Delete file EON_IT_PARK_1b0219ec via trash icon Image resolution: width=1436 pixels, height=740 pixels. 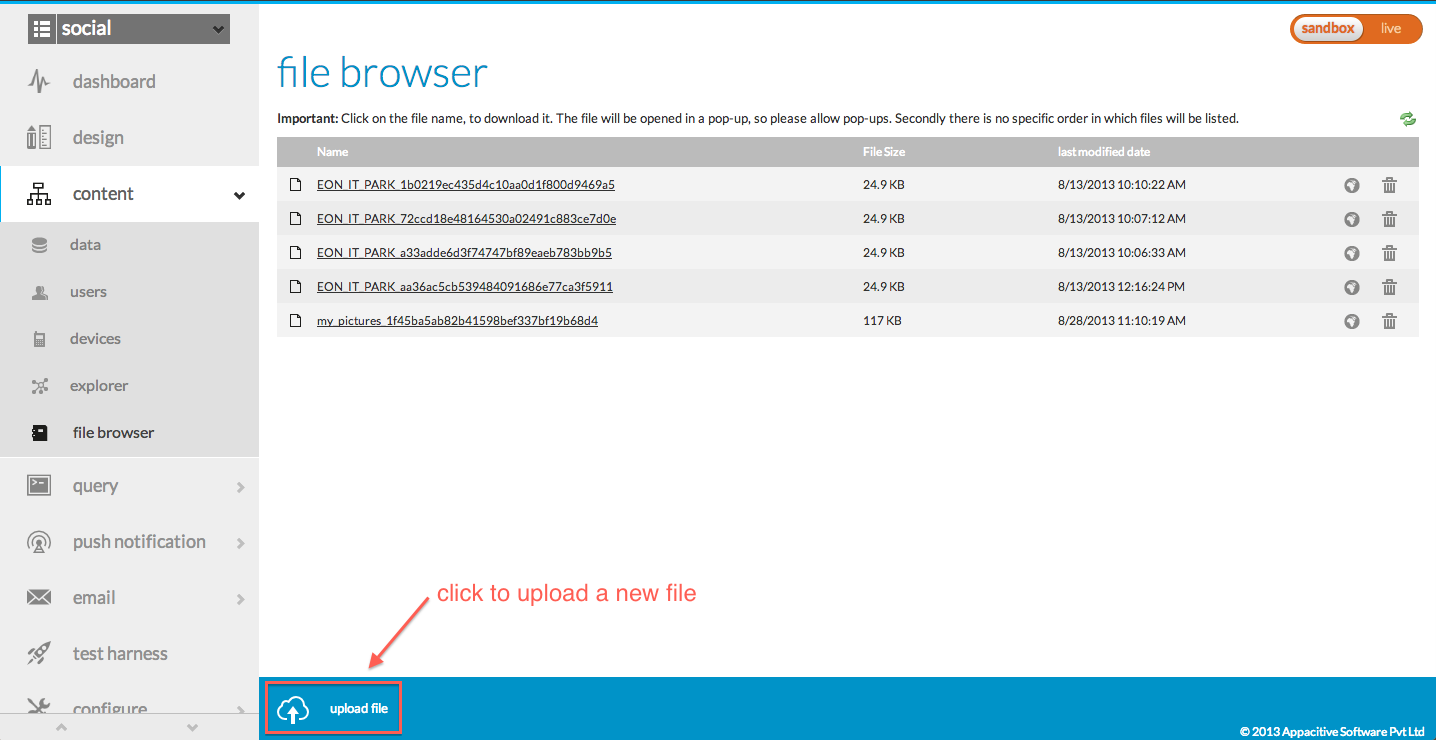point(1389,185)
